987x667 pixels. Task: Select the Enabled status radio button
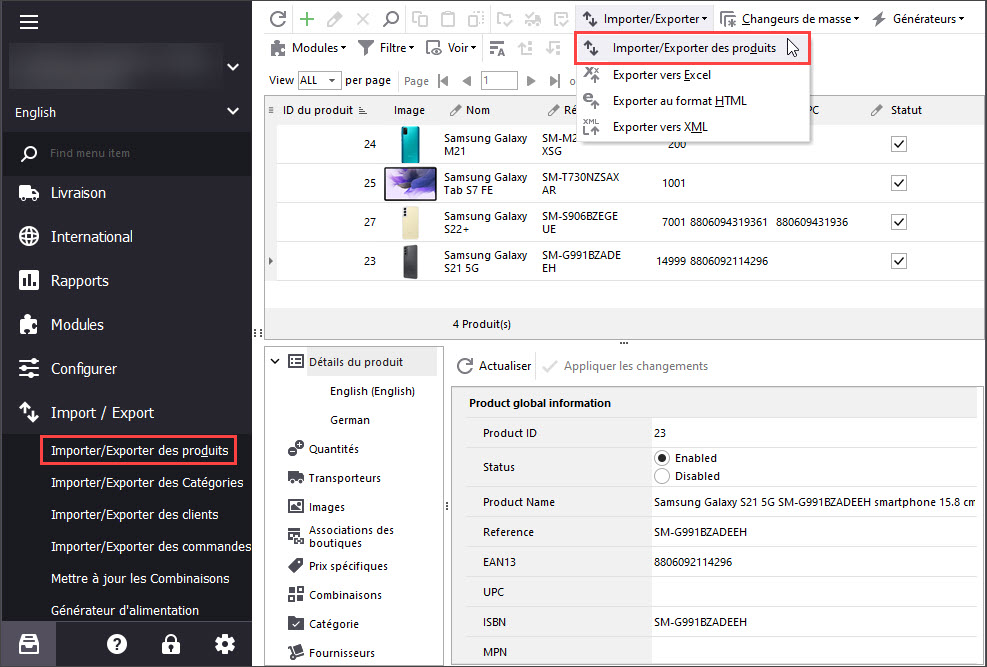[662, 458]
